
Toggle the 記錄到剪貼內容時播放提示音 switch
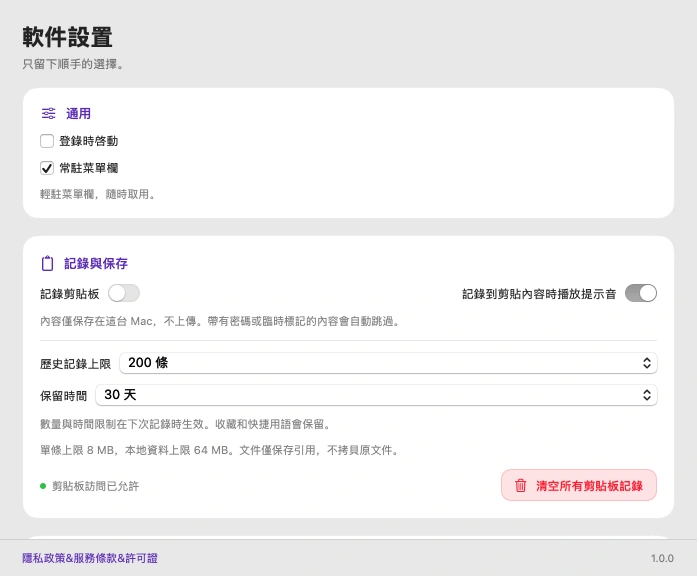(x=641, y=293)
